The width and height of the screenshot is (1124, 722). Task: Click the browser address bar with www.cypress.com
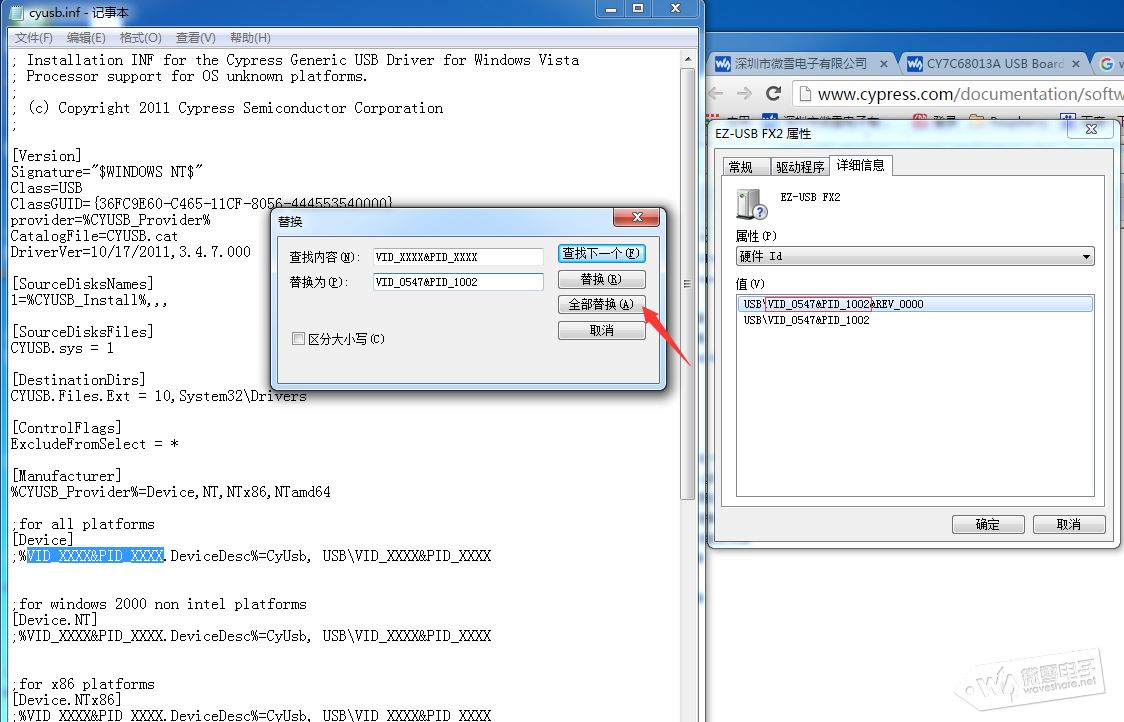[958, 94]
